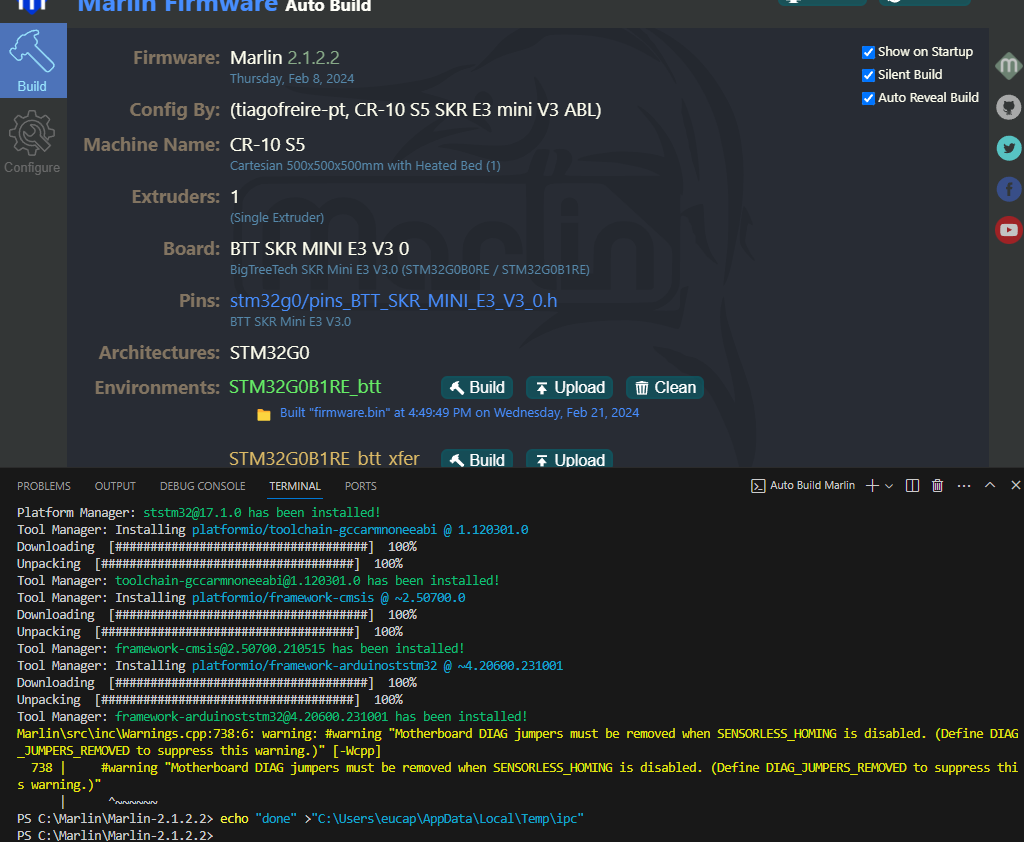Click the BigTreeTech SKR Mini E3 V3.0 board description
1024x842 pixels.
[409, 270]
